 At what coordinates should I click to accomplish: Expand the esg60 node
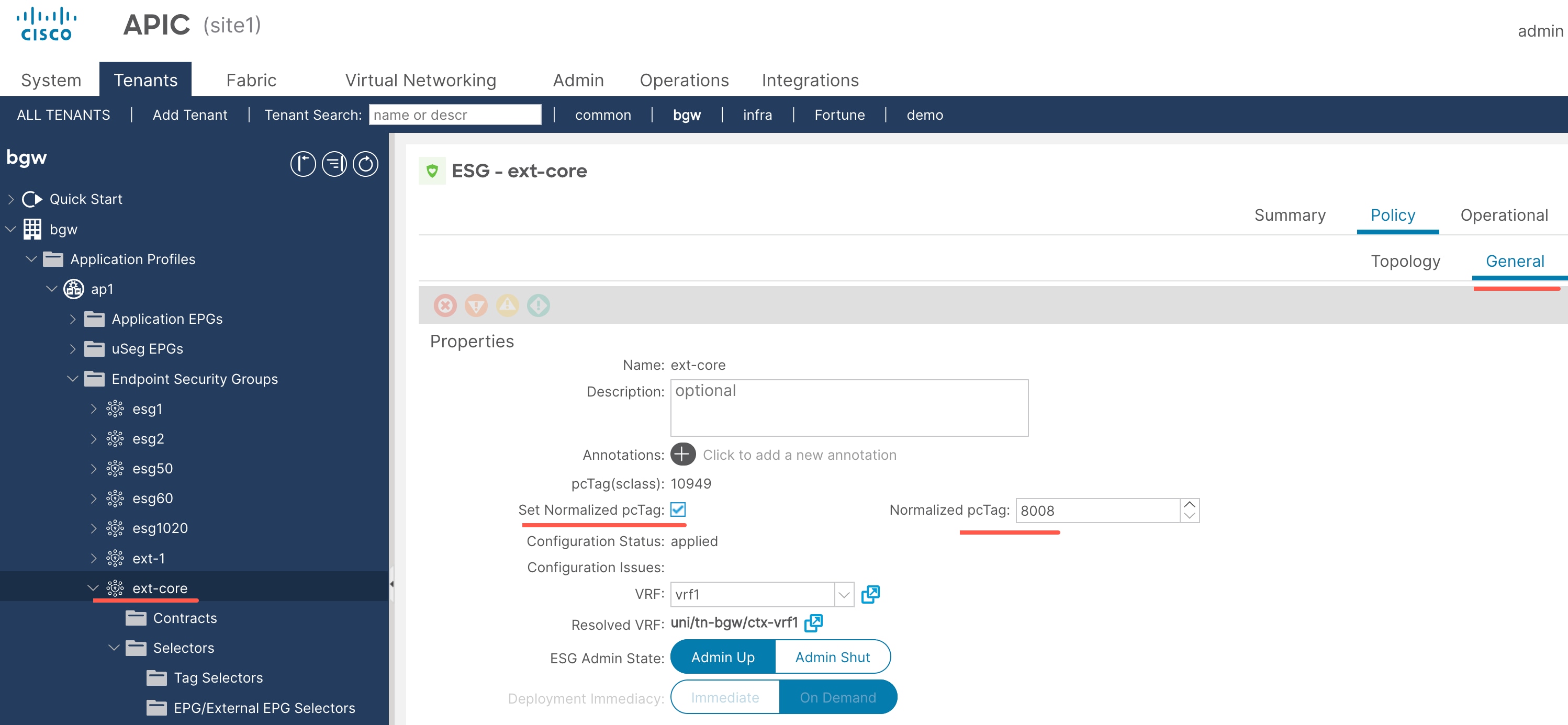[x=94, y=499]
